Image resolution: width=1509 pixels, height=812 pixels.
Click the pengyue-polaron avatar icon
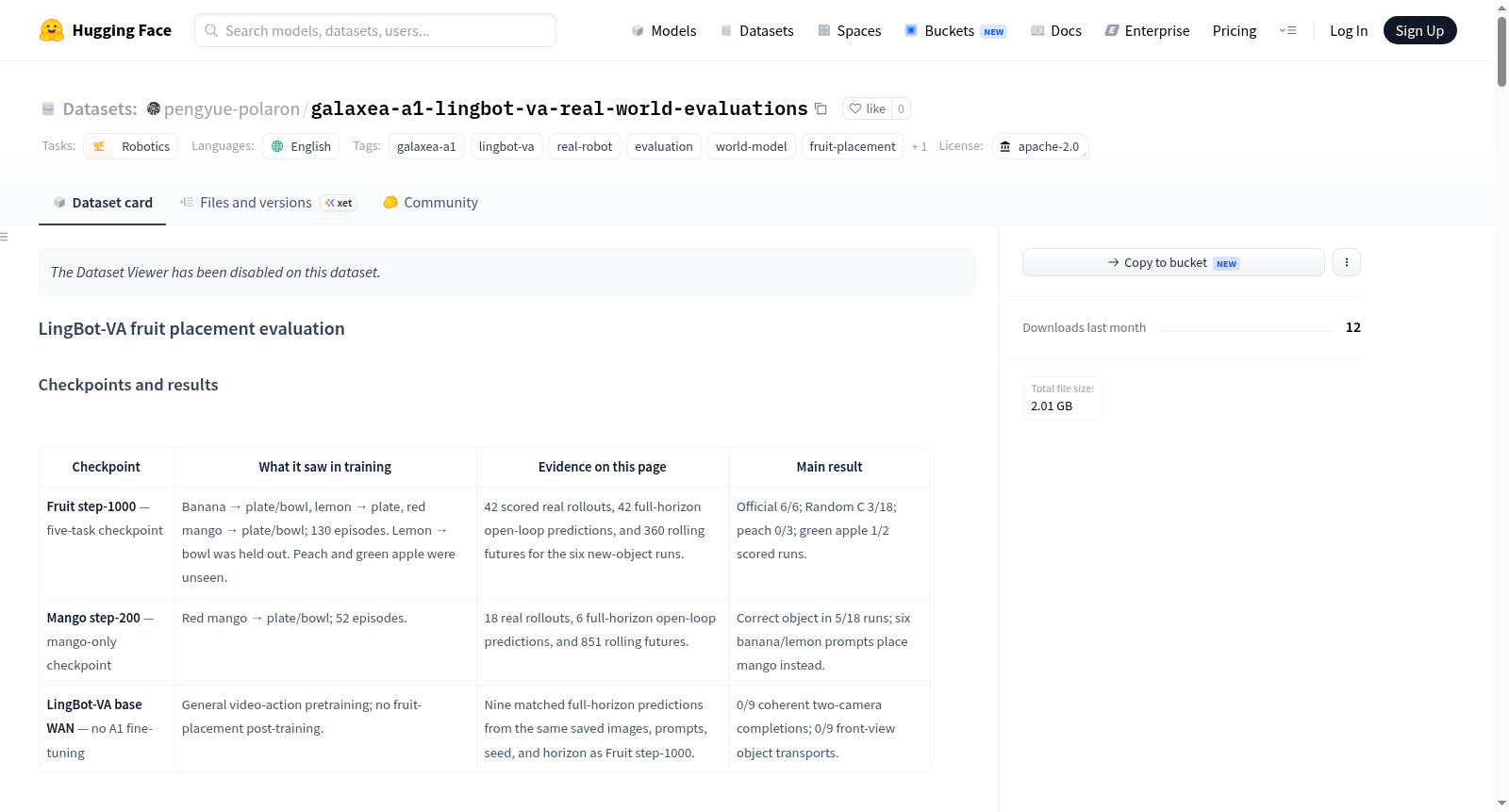(154, 108)
